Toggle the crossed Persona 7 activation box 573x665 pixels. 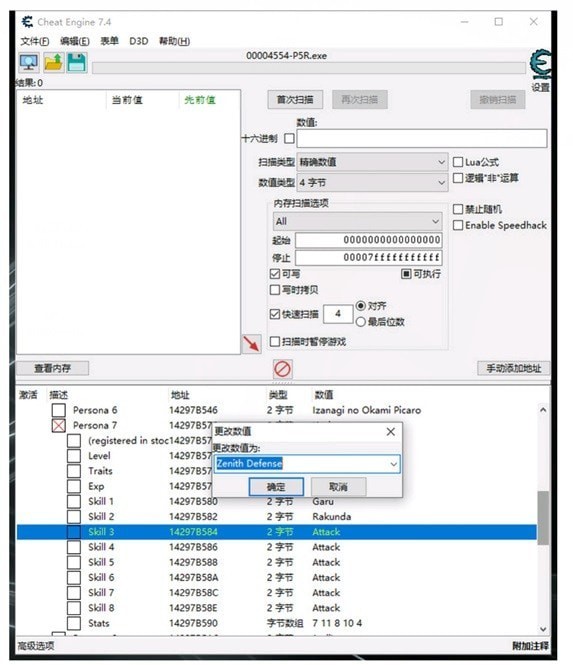pyautogui.click(x=59, y=425)
